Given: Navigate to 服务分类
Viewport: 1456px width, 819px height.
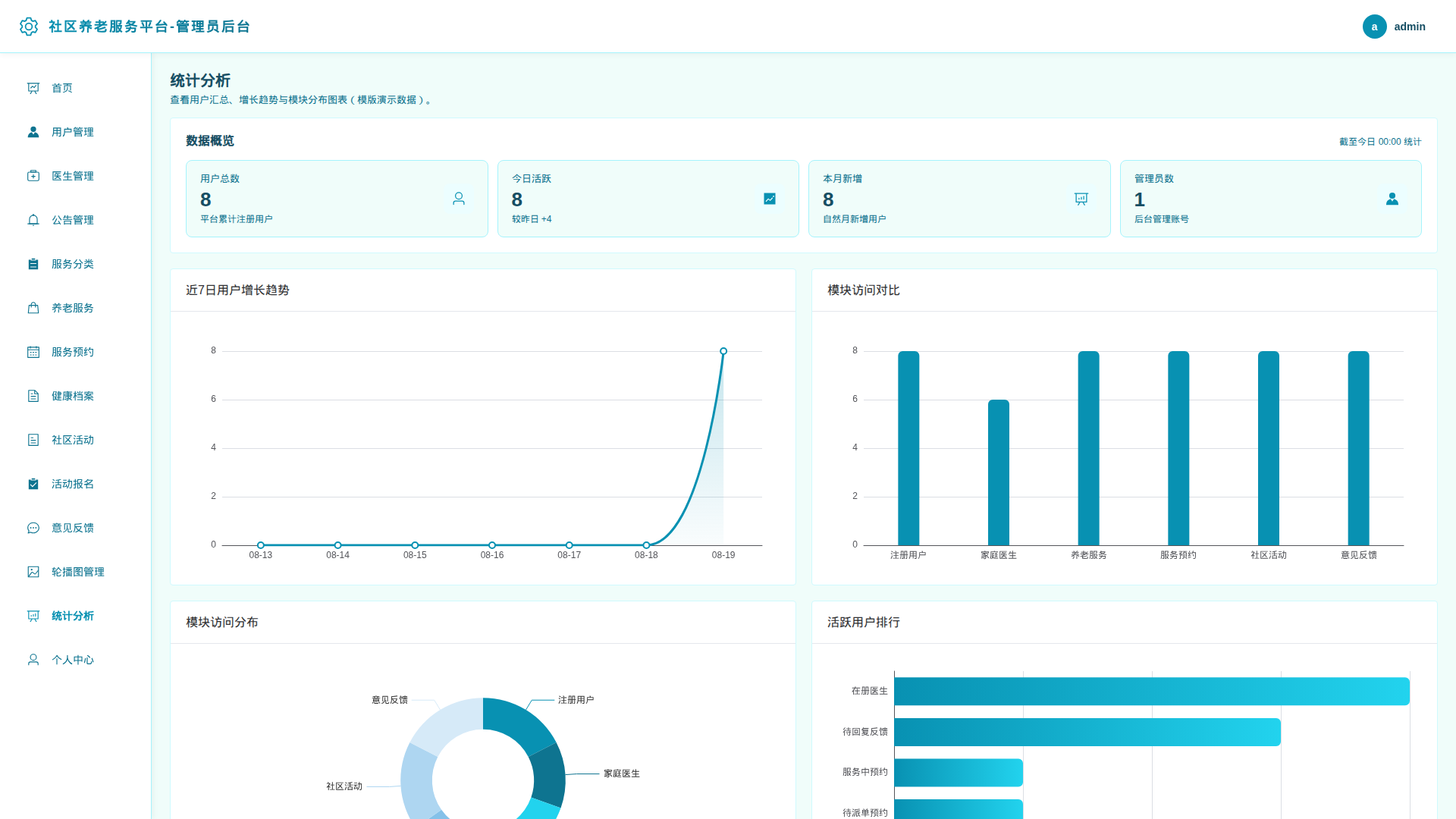Looking at the screenshot, I should pos(76,264).
